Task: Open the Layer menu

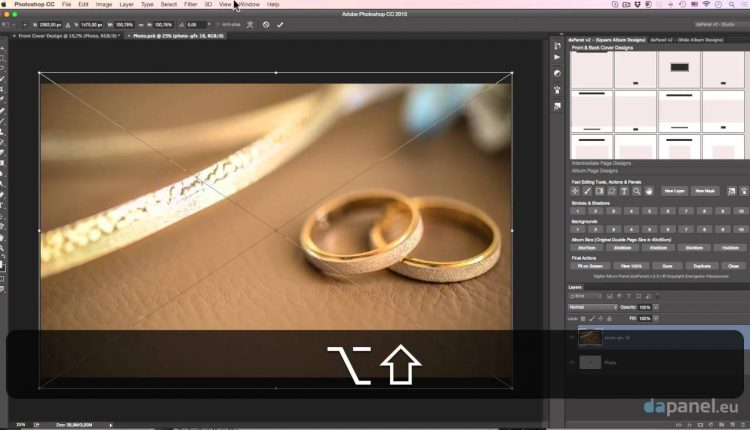Action: click(126, 4)
